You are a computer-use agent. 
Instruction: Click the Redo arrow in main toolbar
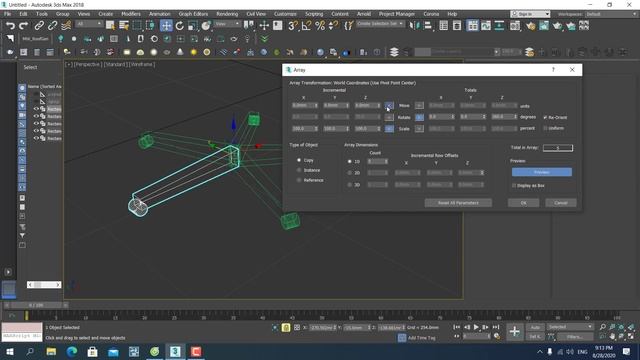coord(24,26)
